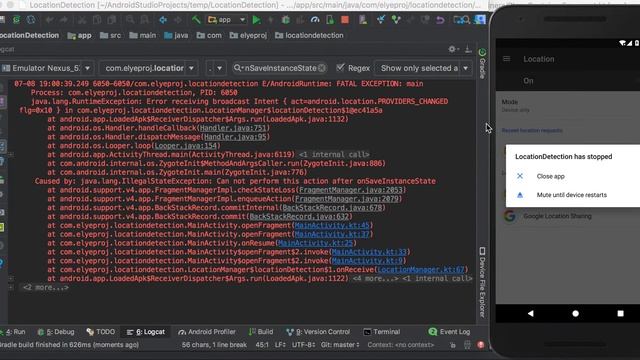Open the Git: master branch selector
The image size is (640, 360).
340,345
